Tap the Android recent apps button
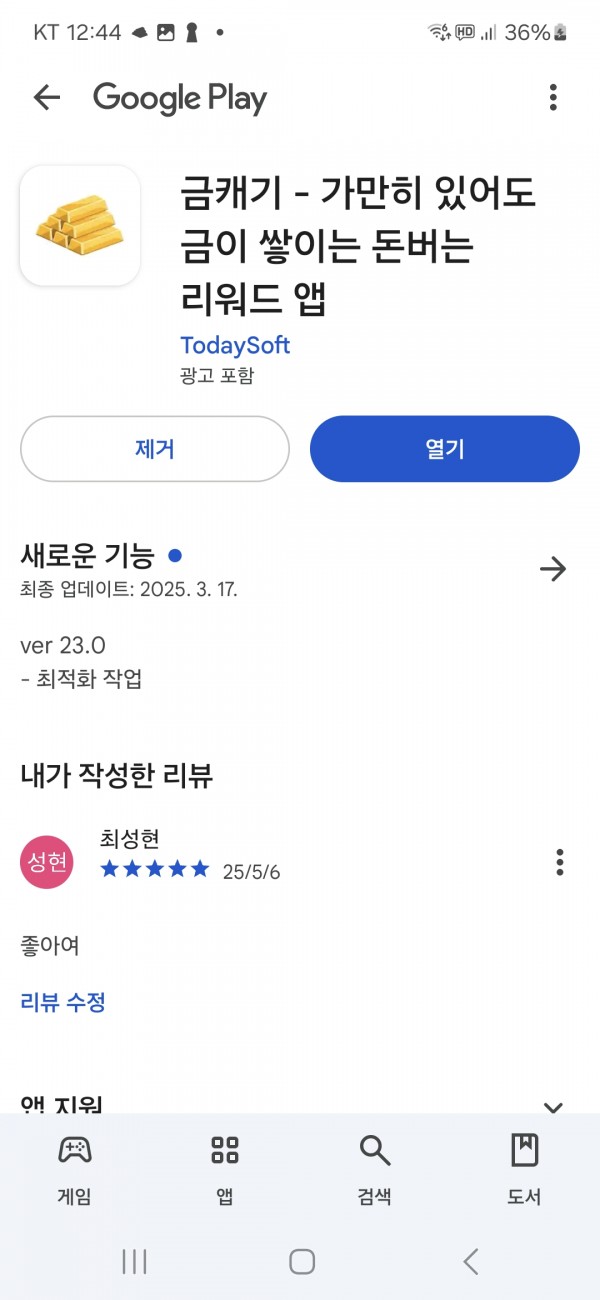This screenshot has width=600, height=1300. (x=134, y=1261)
